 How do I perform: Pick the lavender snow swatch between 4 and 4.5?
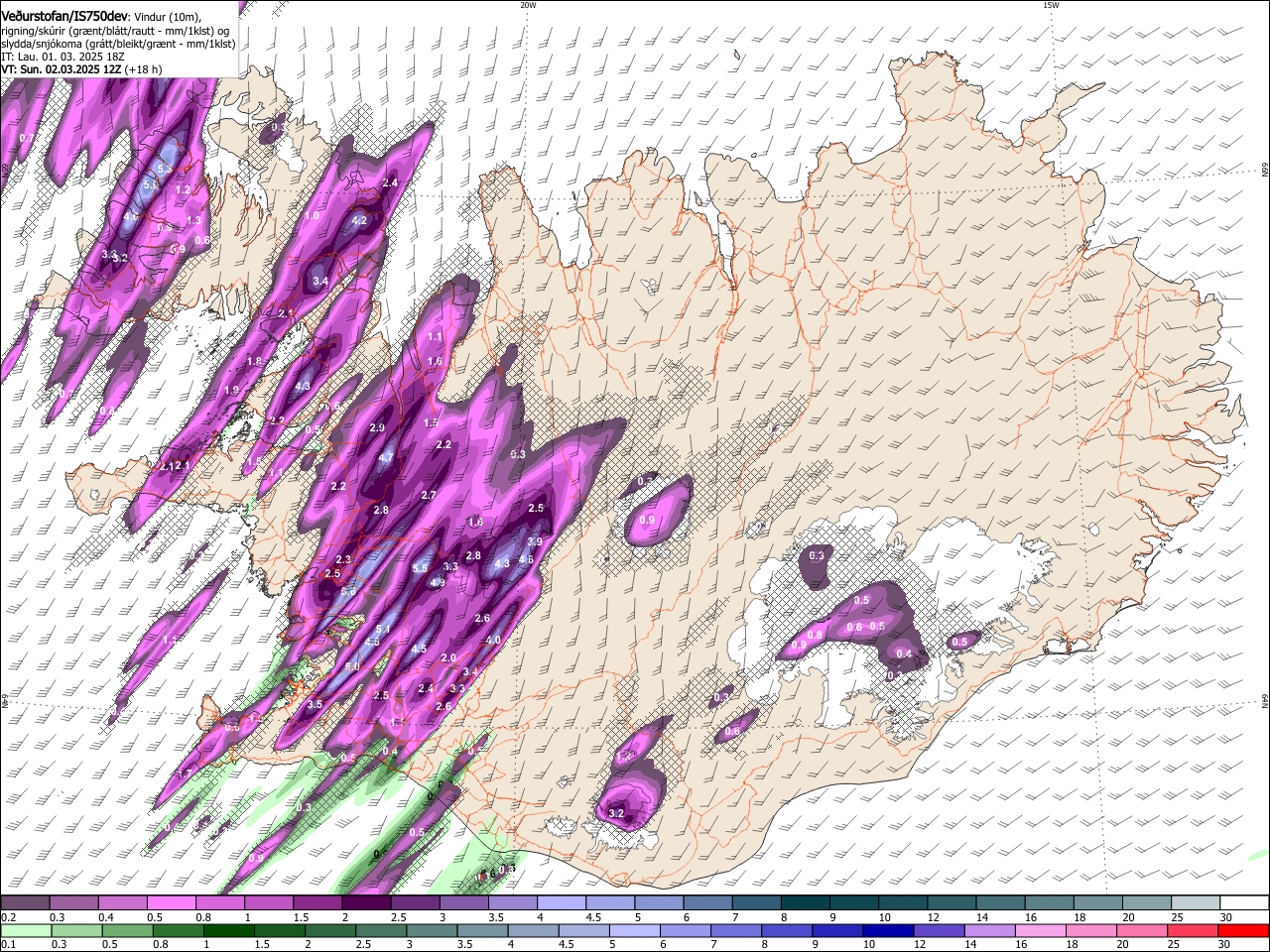tap(562, 903)
